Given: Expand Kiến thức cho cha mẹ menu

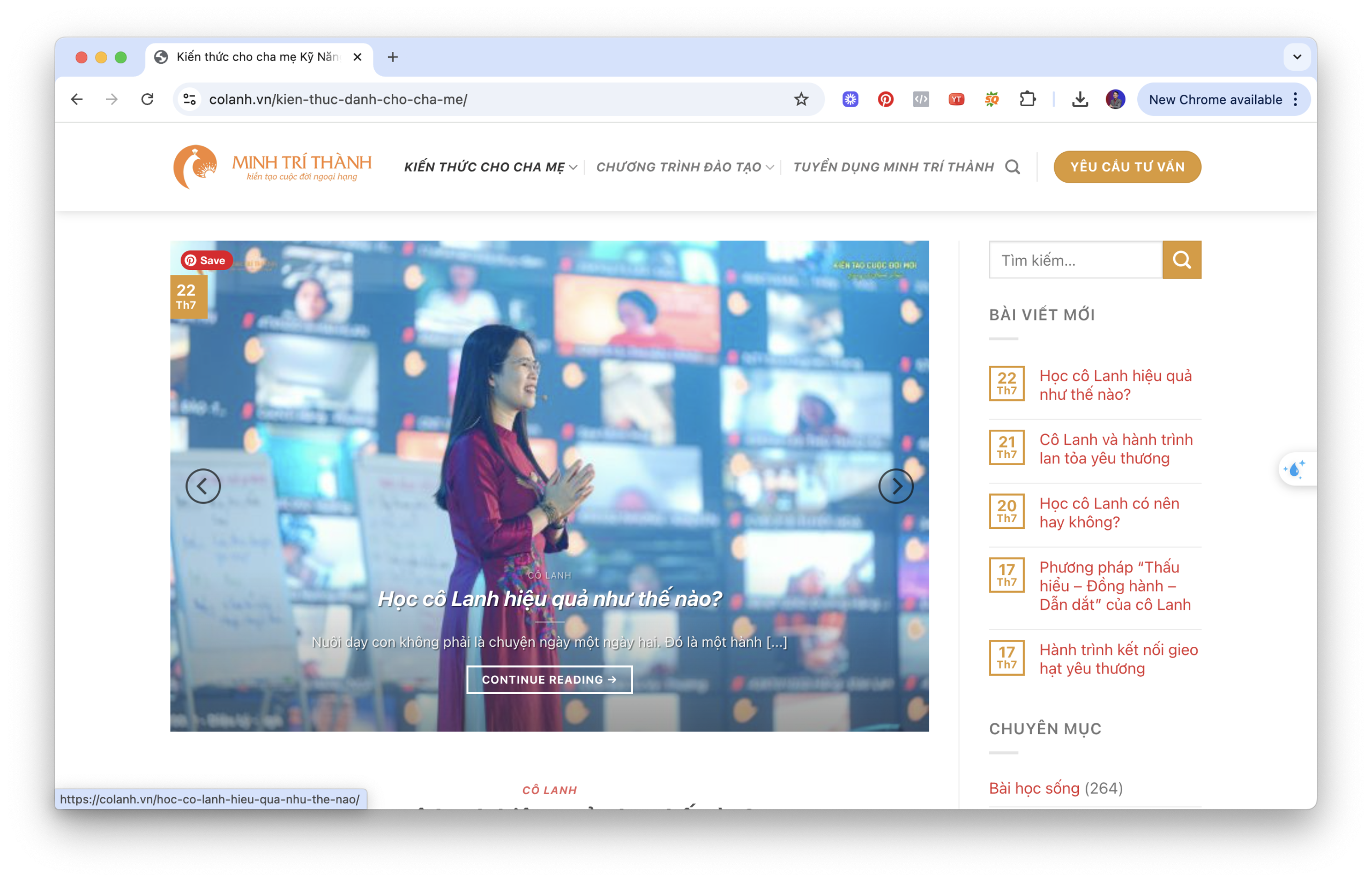Looking at the screenshot, I should tap(490, 167).
